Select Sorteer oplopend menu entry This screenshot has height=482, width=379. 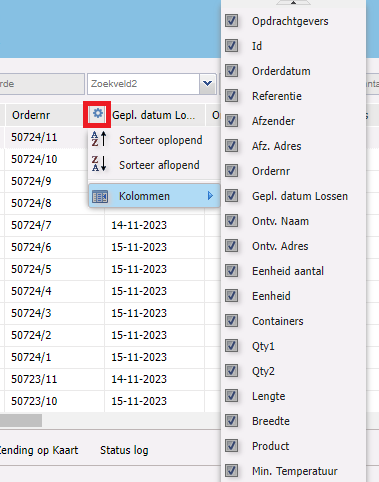(154, 140)
